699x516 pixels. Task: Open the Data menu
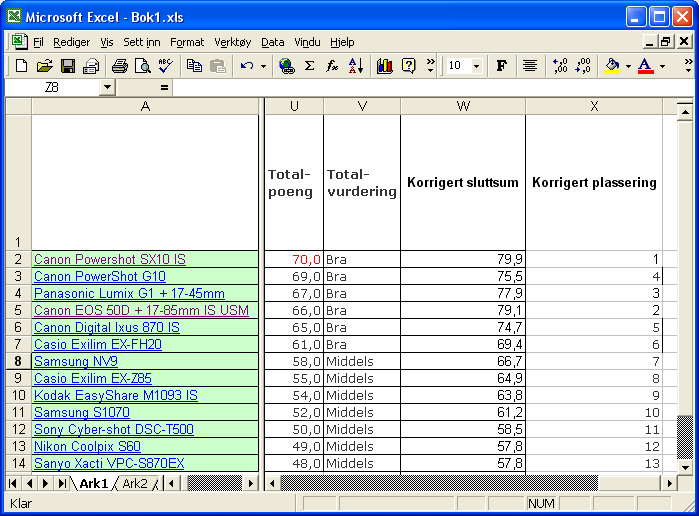click(272, 42)
